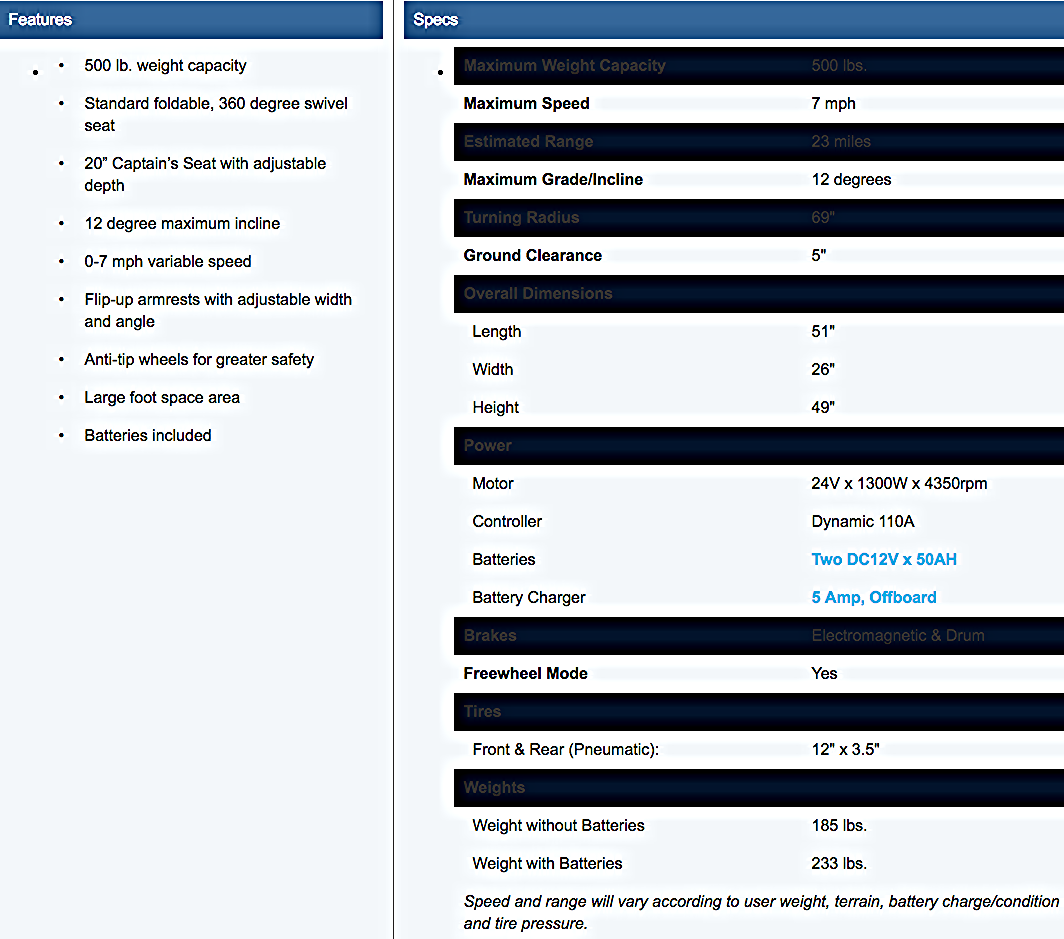Click the Maximum Grade/Incline label
Image resolution: width=1064 pixels, height=939 pixels.
coord(553,180)
